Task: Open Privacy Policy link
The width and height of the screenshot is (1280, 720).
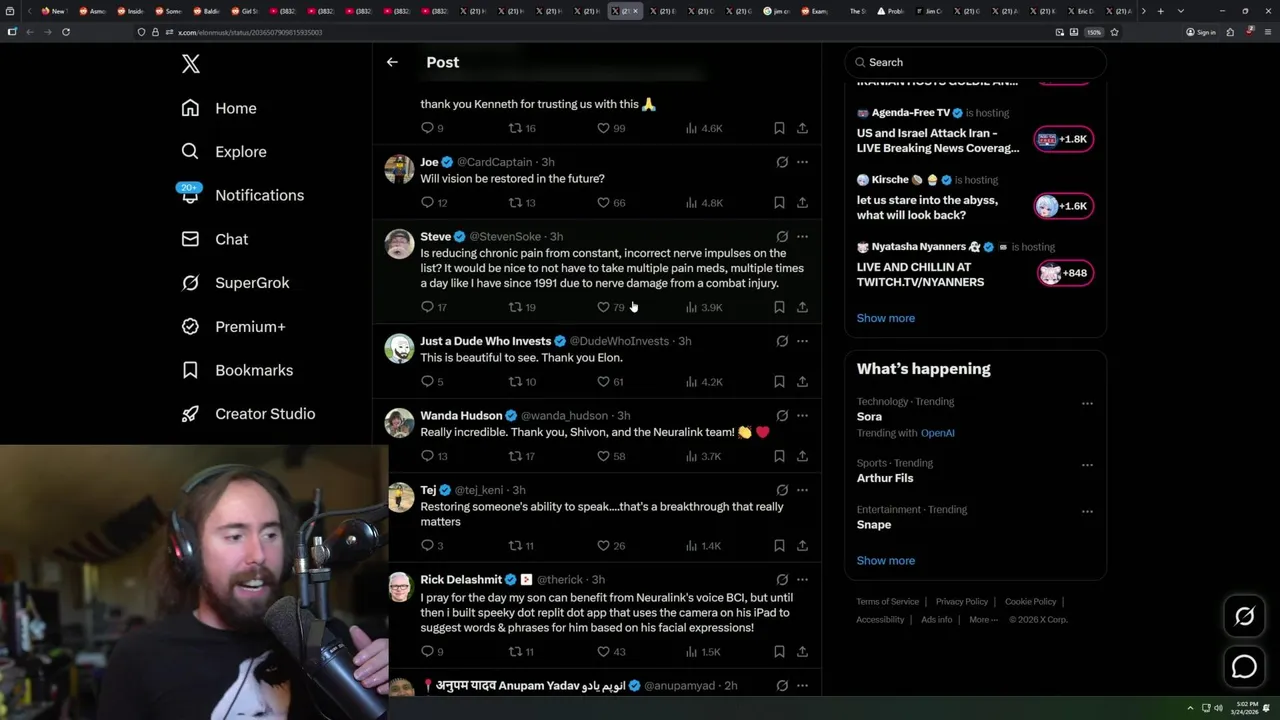Action: 962,602
